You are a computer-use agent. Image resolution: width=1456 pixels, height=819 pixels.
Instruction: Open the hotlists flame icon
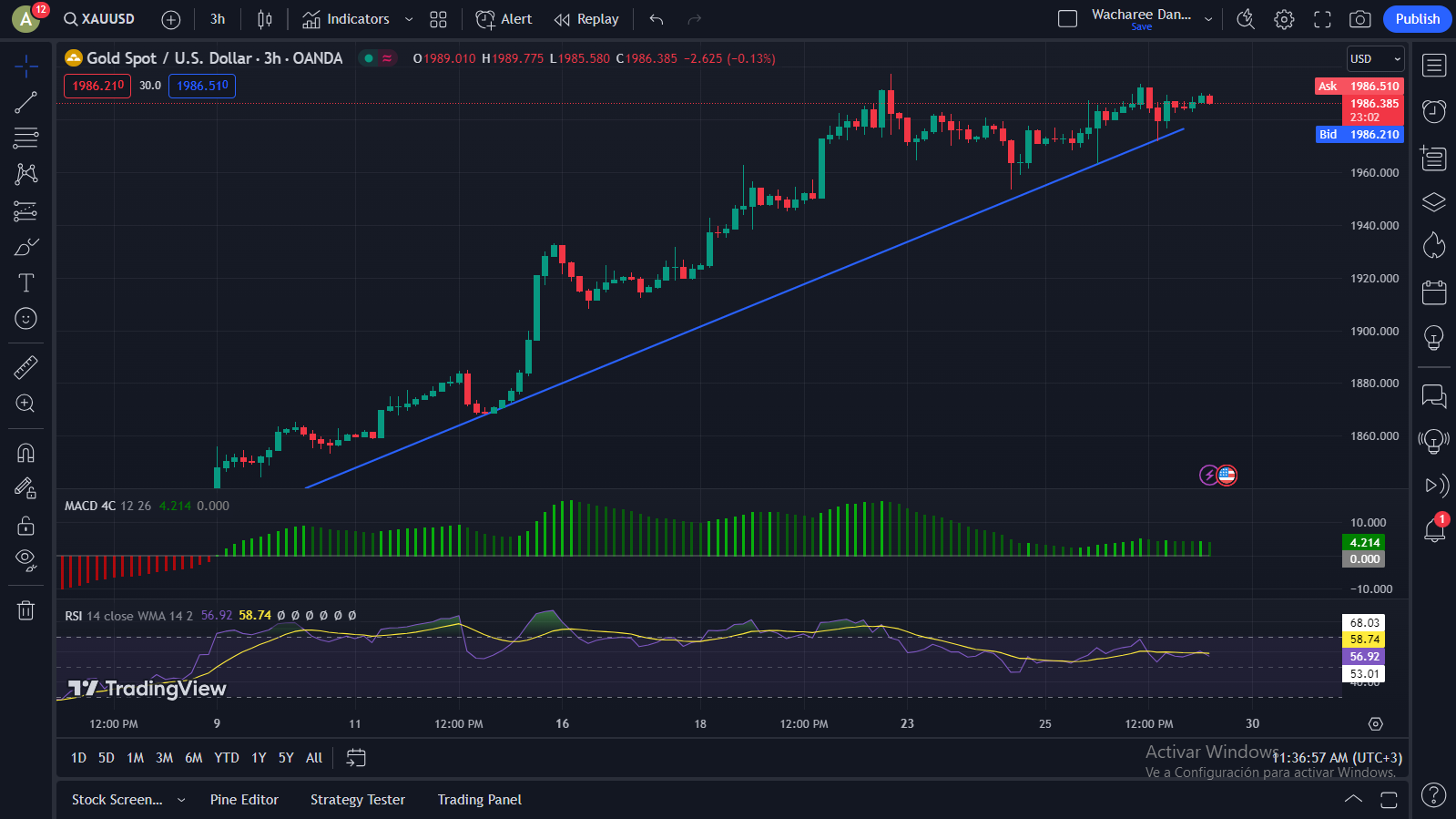[x=1434, y=246]
